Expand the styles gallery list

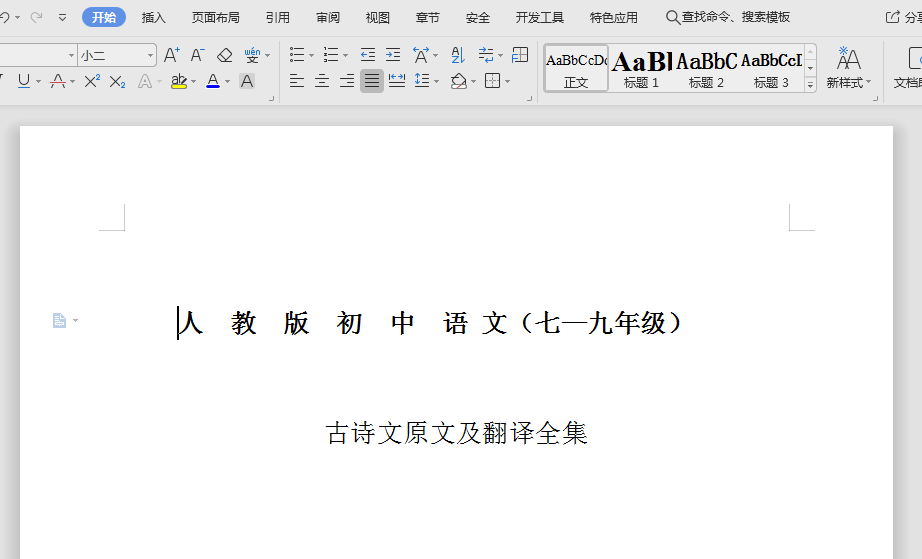point(810,85)
